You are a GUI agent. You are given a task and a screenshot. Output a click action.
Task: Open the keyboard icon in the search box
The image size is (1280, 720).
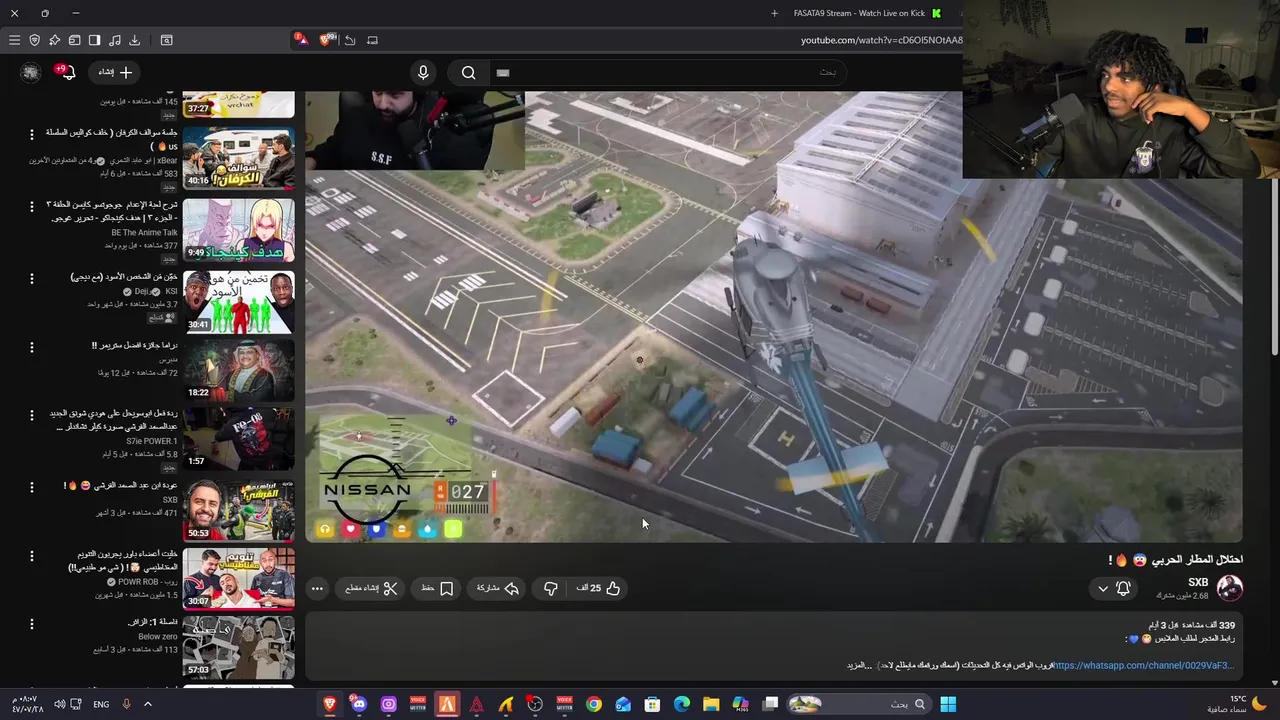(503, 72)
